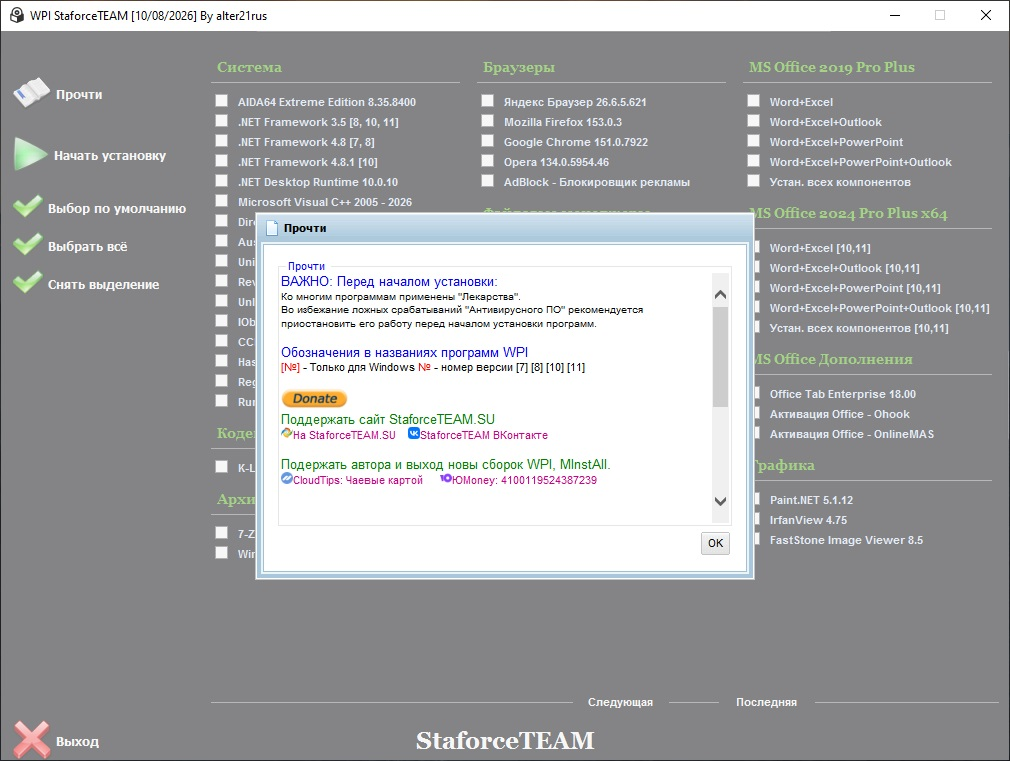Click Office Tab Enterprise 18.00 label

[x=843, y=394]
